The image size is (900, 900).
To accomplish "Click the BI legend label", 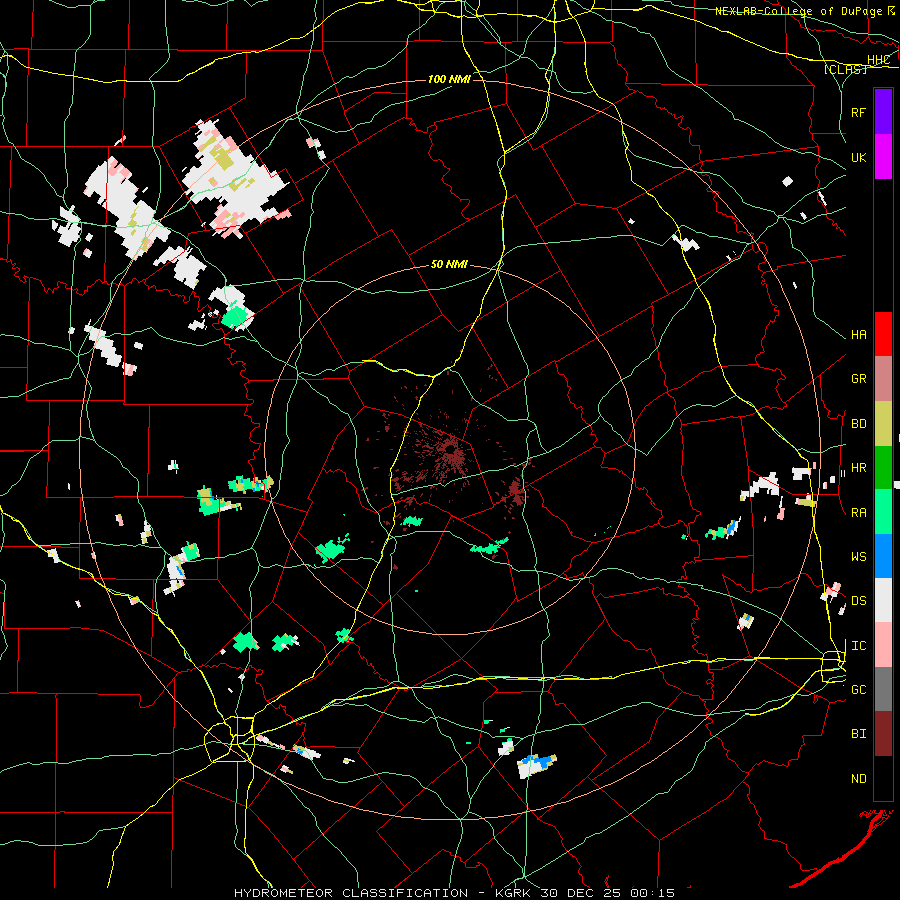I will [x=858, y=734].
